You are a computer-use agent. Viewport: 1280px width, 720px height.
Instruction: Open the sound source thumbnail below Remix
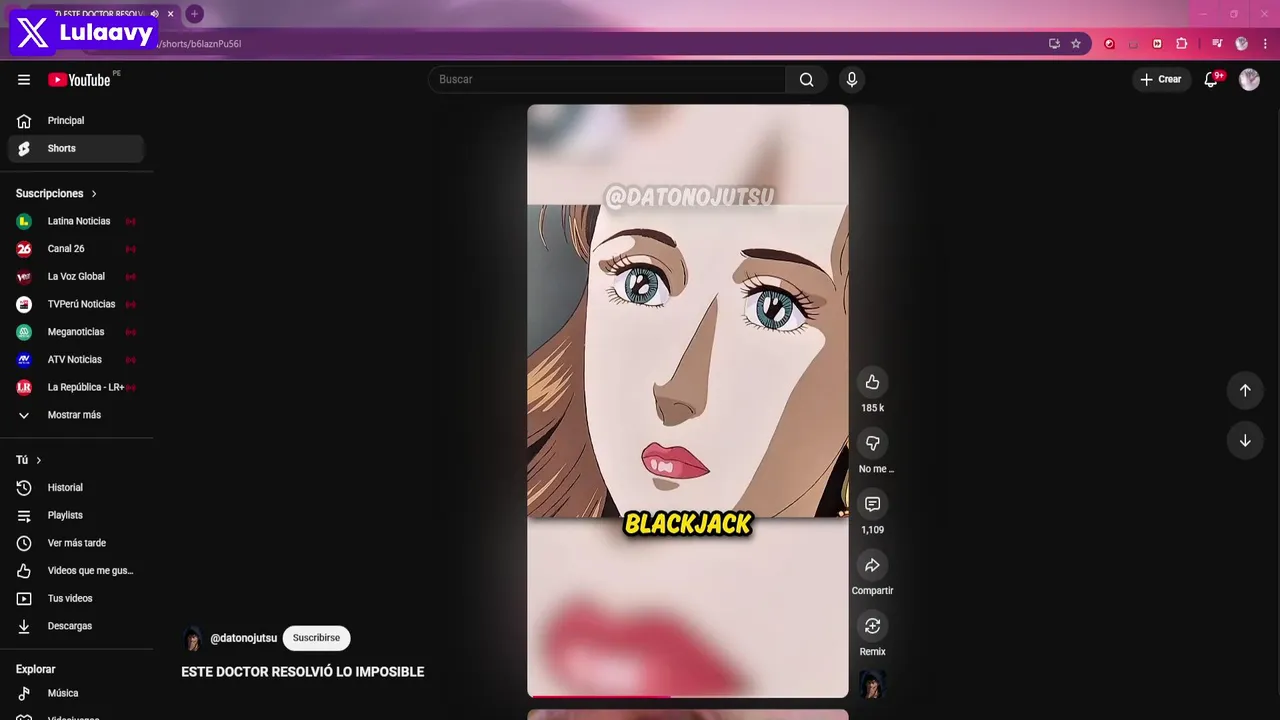873,685
